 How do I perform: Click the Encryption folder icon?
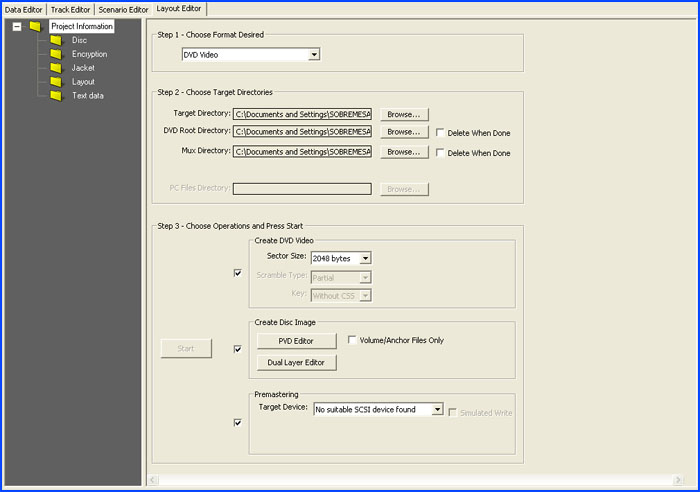point(56,54)
